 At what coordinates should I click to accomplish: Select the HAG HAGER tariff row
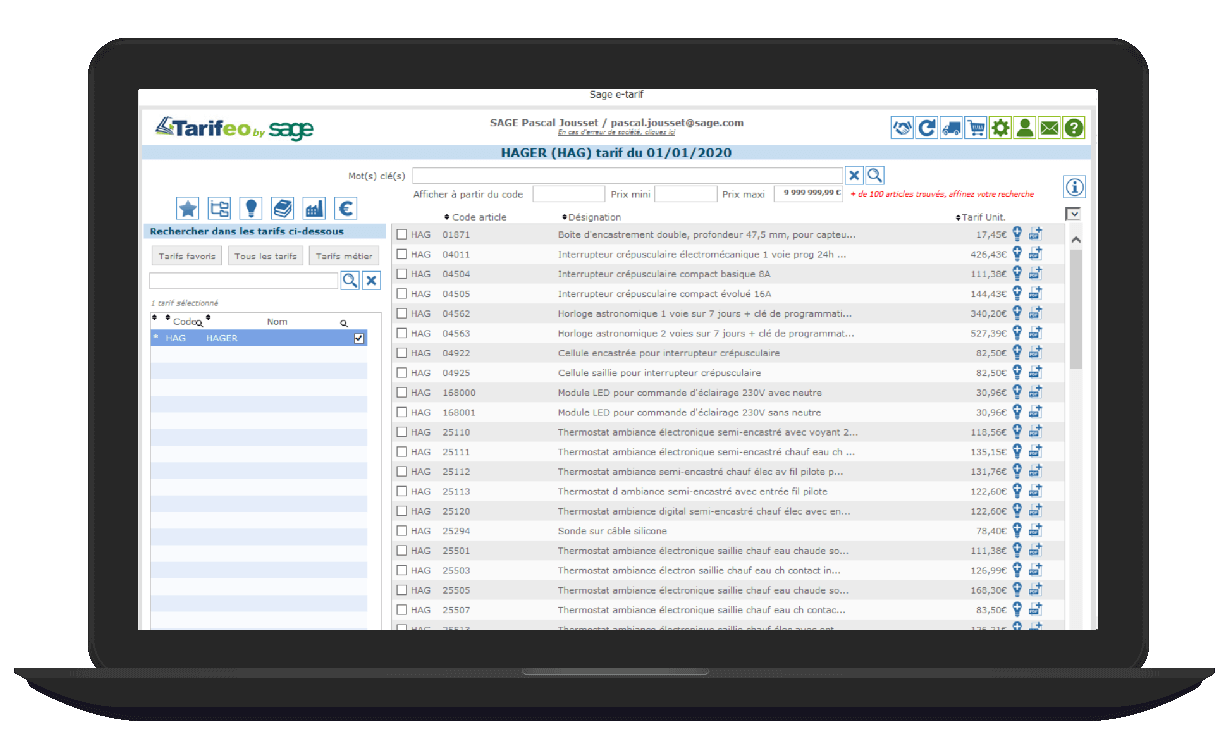[258, 339]
